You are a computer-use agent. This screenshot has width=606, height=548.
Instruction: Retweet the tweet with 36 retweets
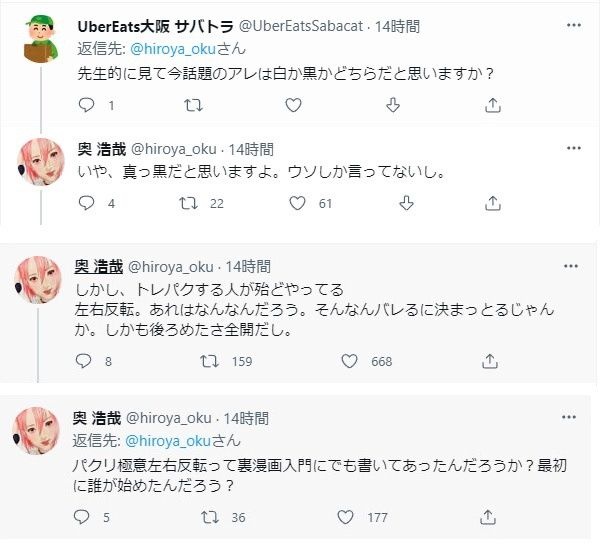pyautogui.click(x=210, y=517)
